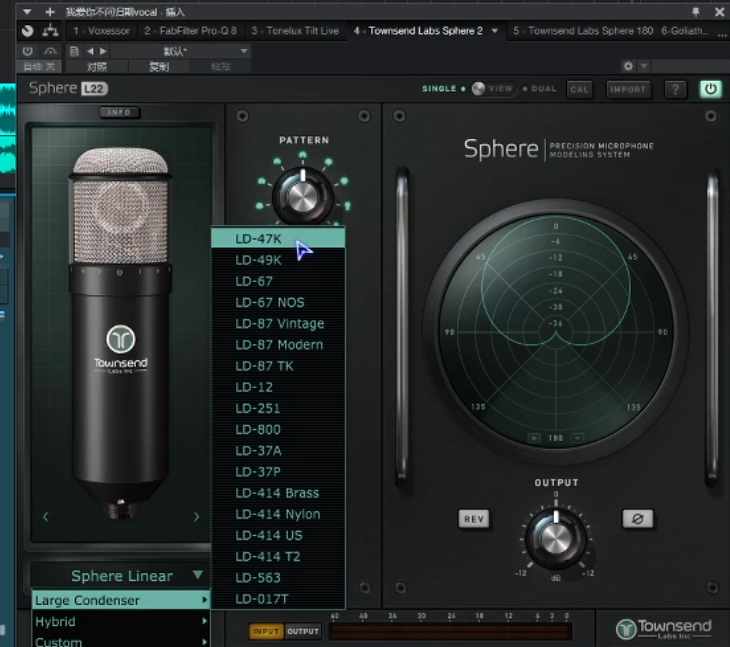
Task: Choose LD-49K from mic list
Action: (278, 260)
